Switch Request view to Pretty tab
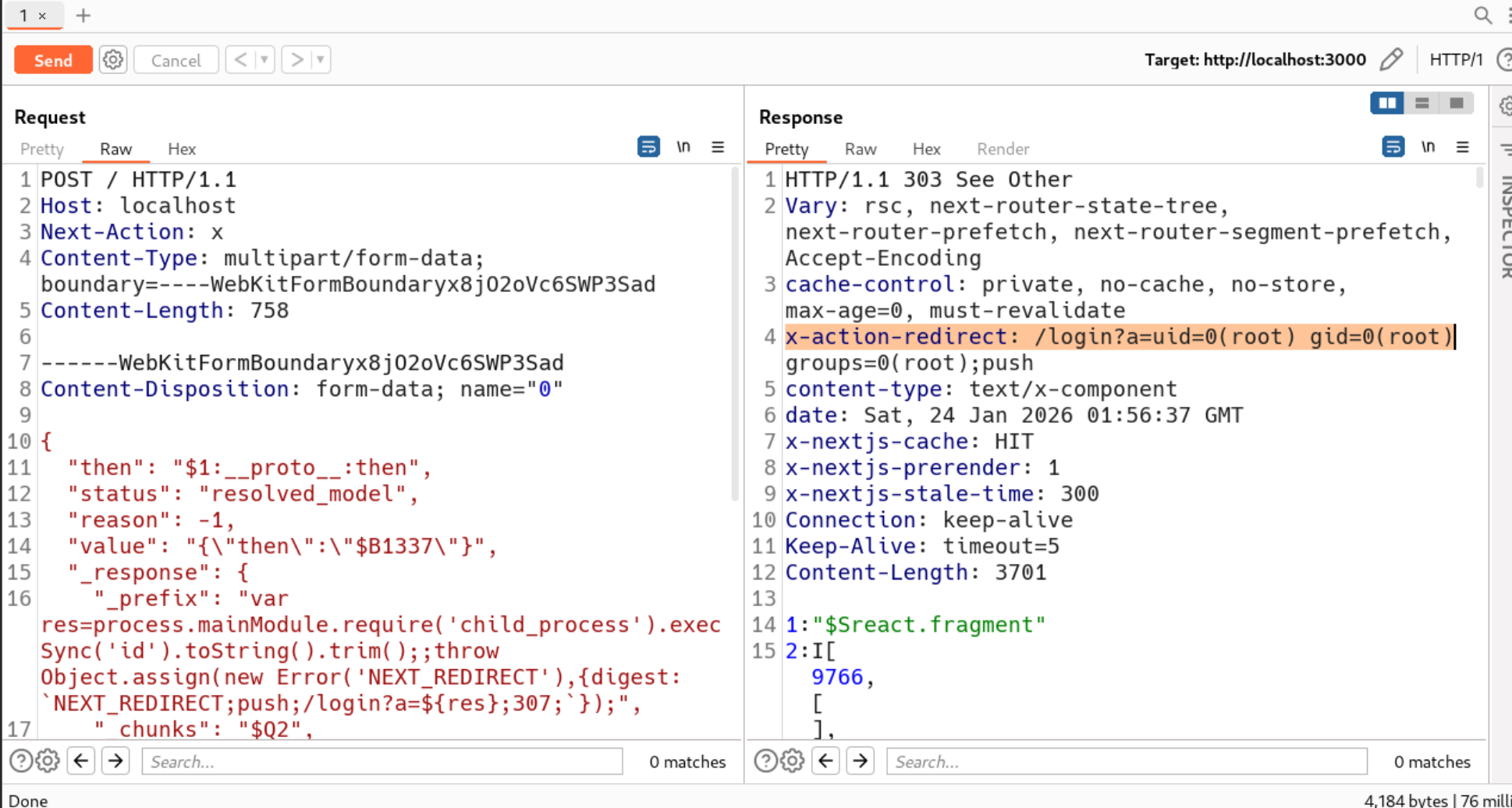The width and height of the screenshot is (1512, 808). click(42, 149)
